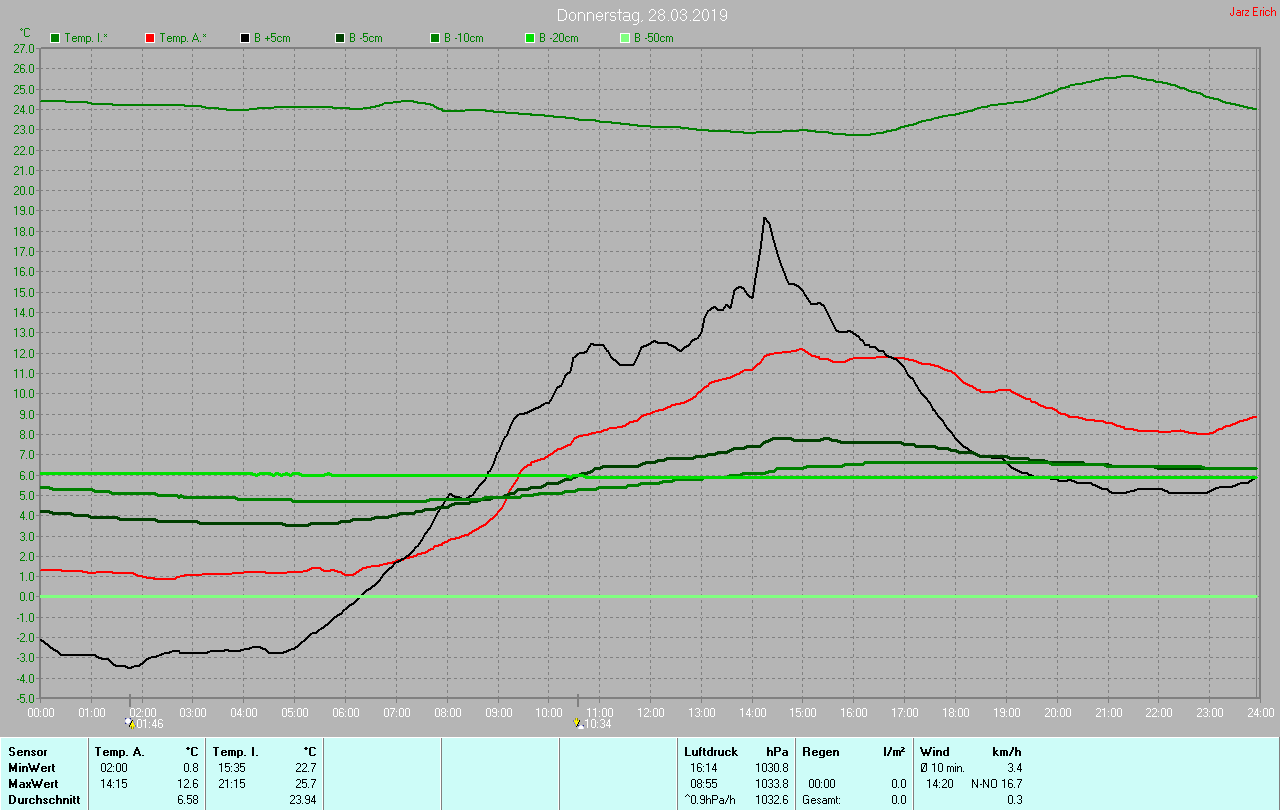Click the 10:34 time marker label
1280x810 pixels.
point(598,723)
